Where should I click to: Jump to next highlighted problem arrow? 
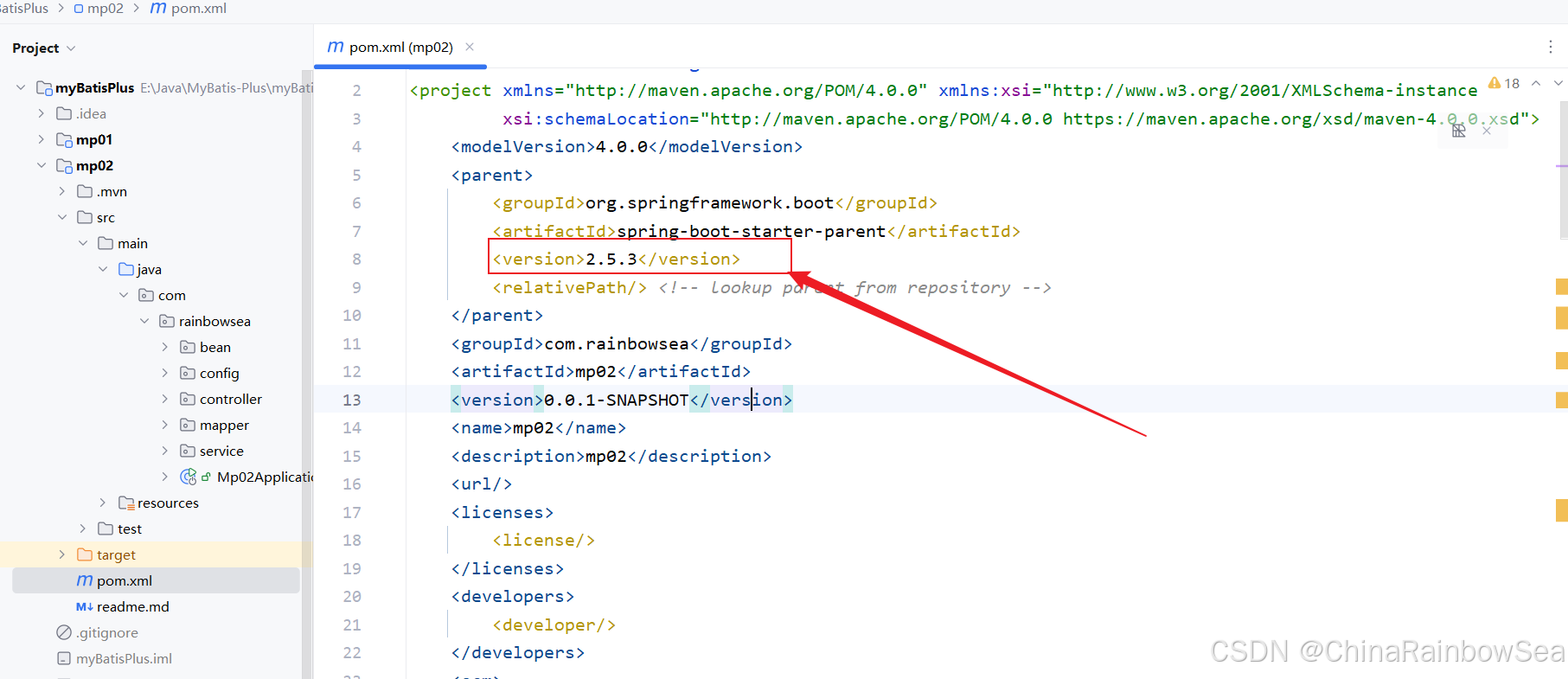[1558, 83]
